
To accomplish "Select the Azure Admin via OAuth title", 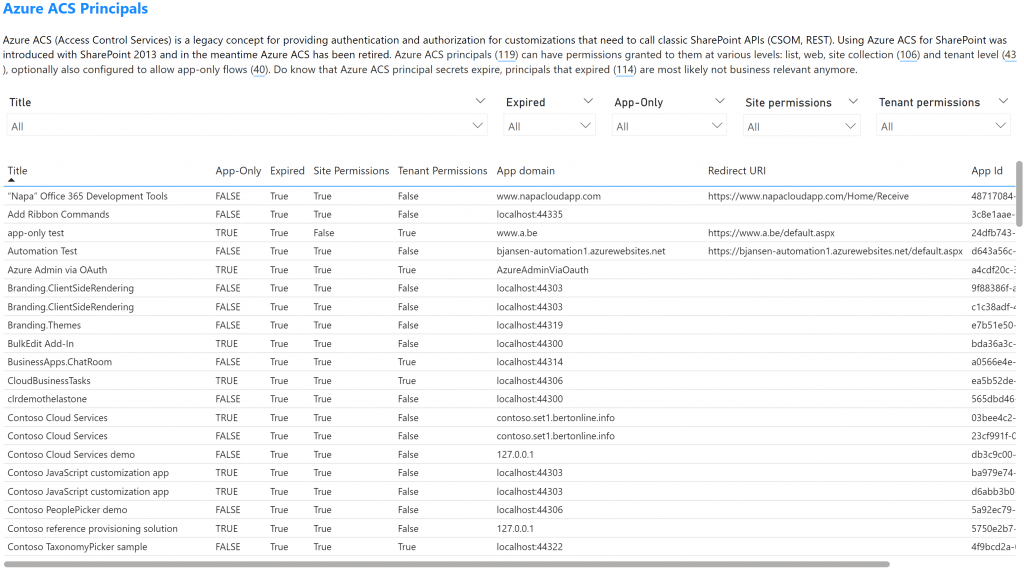I will [x=57, y=270].
